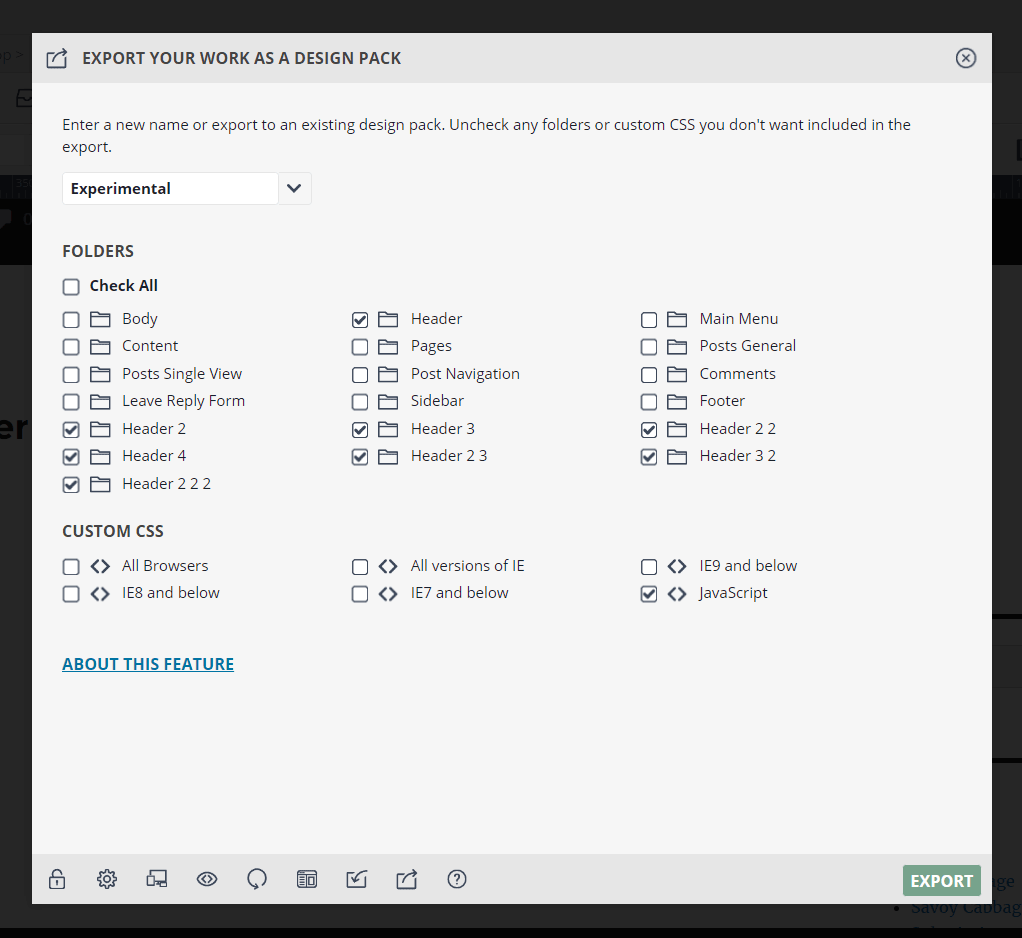Screen dimensions: 1022x938
Task: Click the Comments folder icon
Action: [677, 374]
